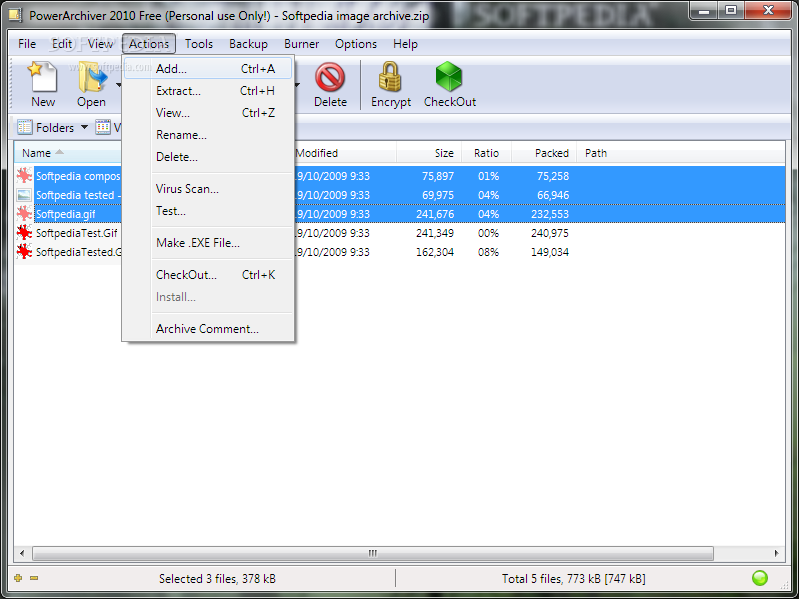Image resolution: width=799 pixels, height=599 pixels.
Task: Open the Tools menu
Action: tap(199, 44)
